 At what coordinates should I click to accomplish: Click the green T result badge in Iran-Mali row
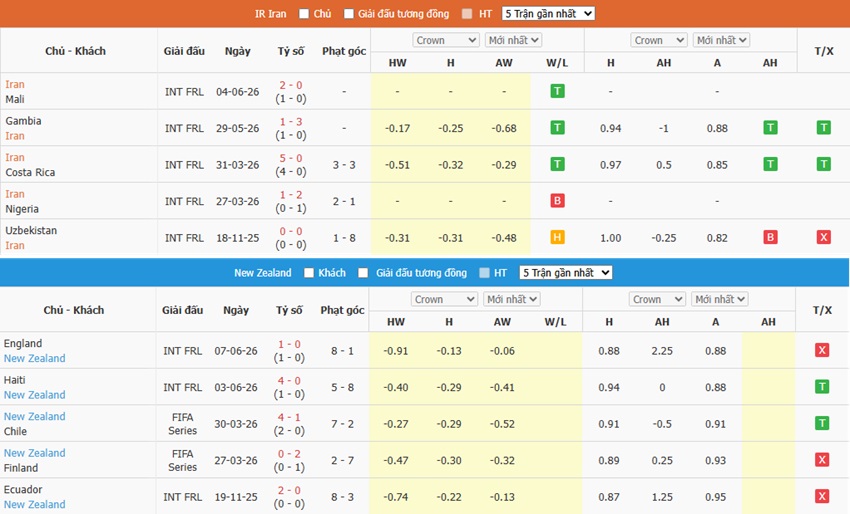point(557,91)
